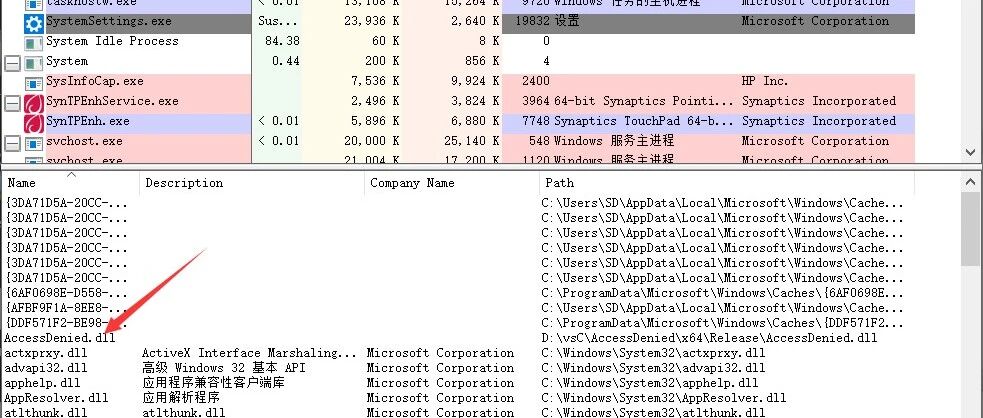Select the AppResolver.dll entry
This screenshot has height=418, width=983.
(56, 399)
